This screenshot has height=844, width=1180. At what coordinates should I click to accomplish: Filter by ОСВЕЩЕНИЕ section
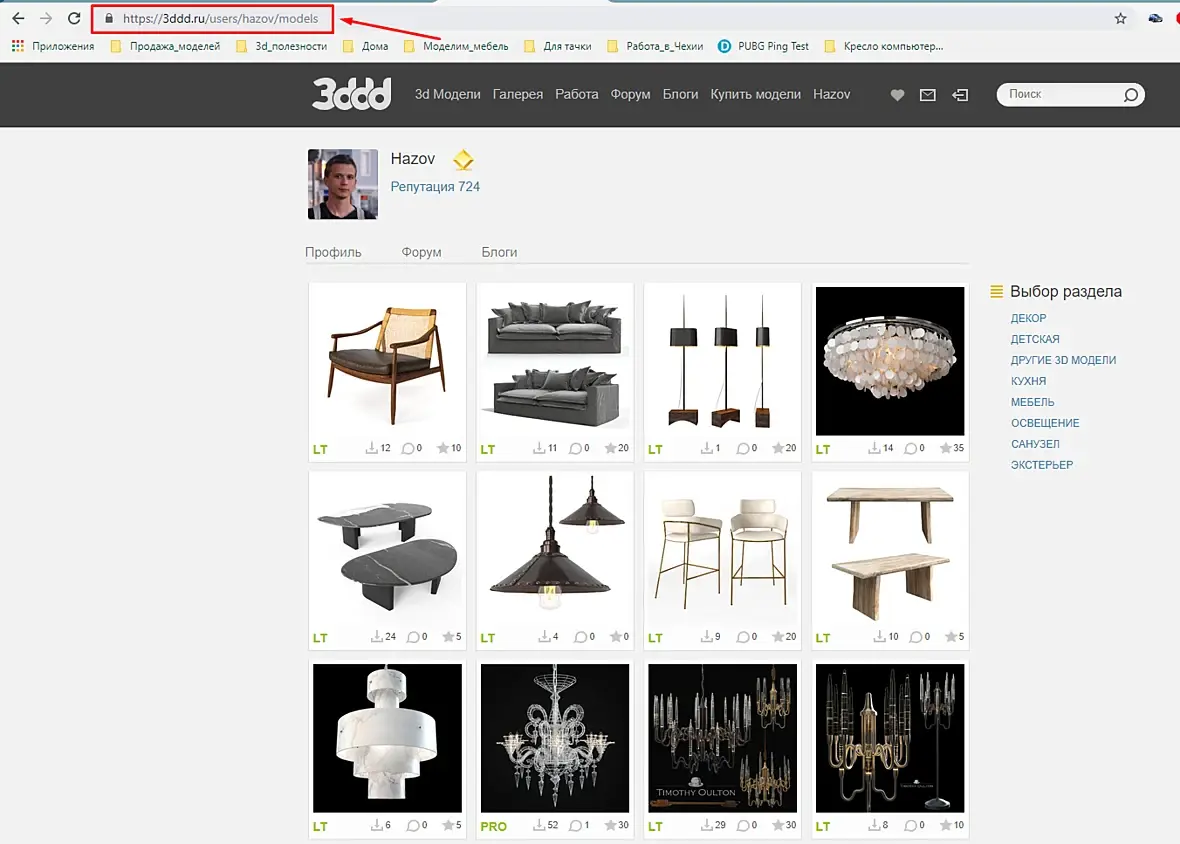point(1045,424)
